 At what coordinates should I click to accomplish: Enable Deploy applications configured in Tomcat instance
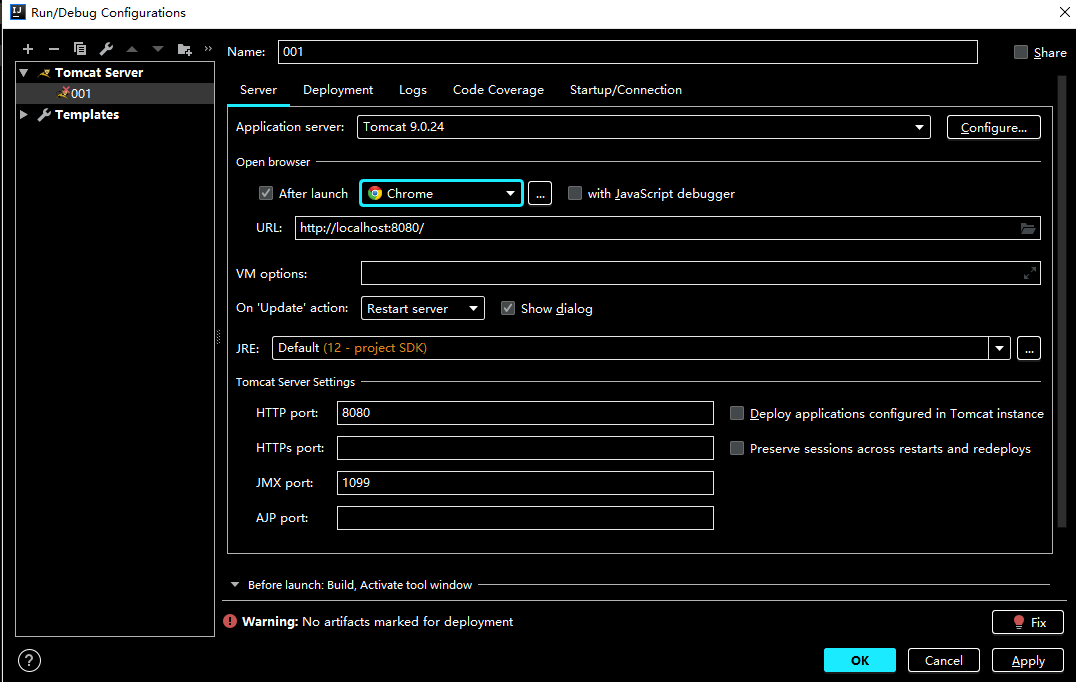[736, 413]
